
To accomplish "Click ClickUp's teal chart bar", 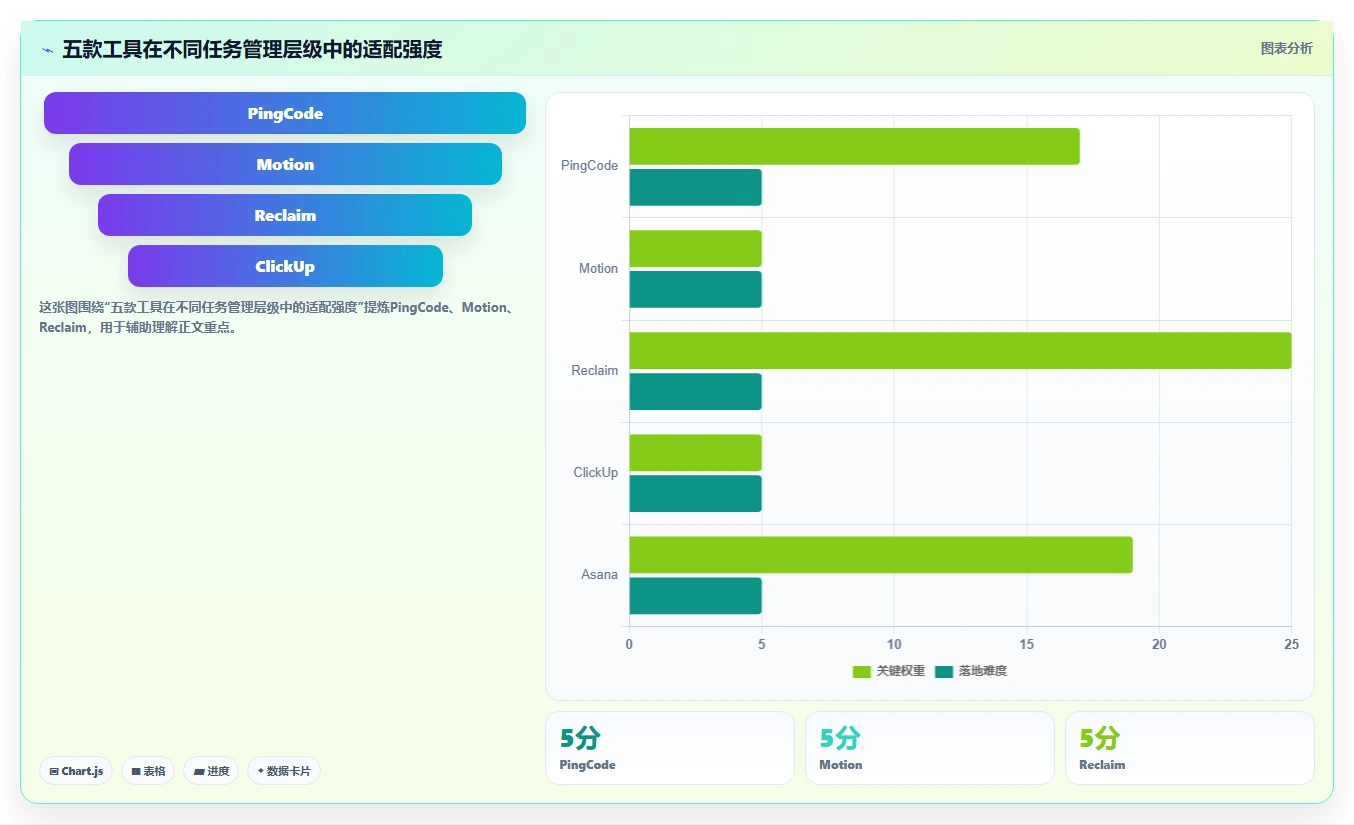I will 695,493.
